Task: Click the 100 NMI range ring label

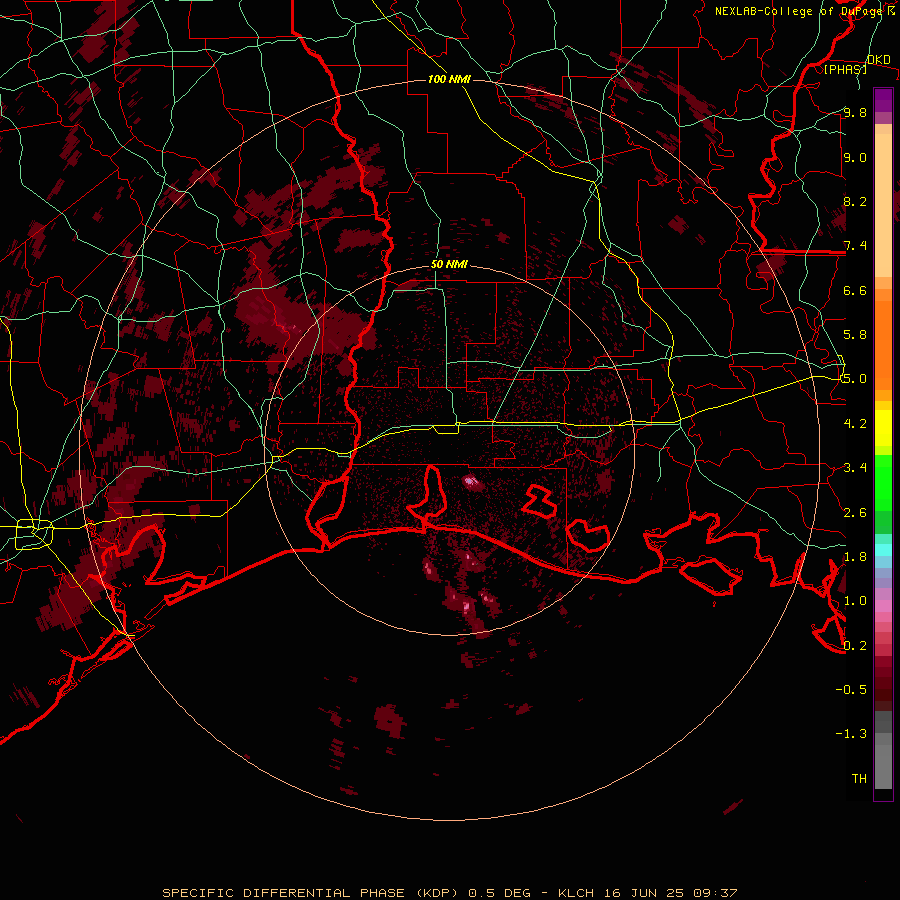Action: pyautogui.click(x=449, y=79)
